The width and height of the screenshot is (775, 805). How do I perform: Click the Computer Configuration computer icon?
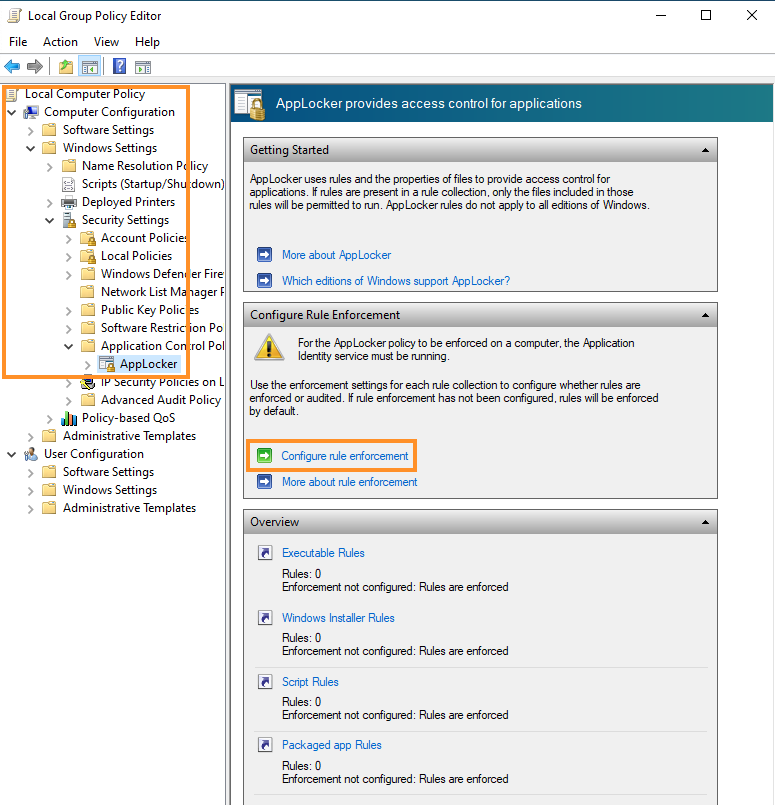click(x=31, y=112)
